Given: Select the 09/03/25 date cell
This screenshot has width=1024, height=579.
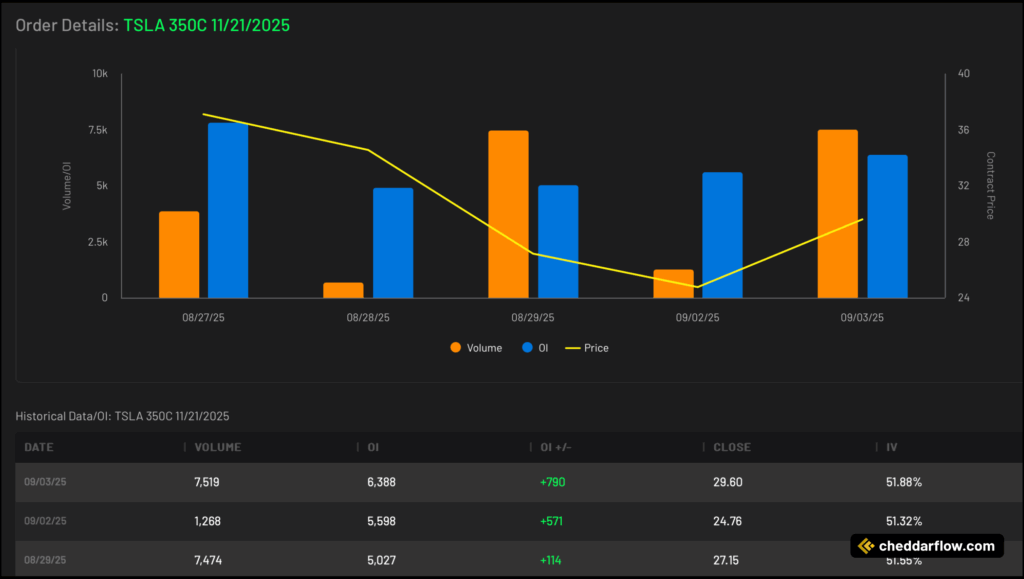Looking at the screenshot, I should [45, 482].
